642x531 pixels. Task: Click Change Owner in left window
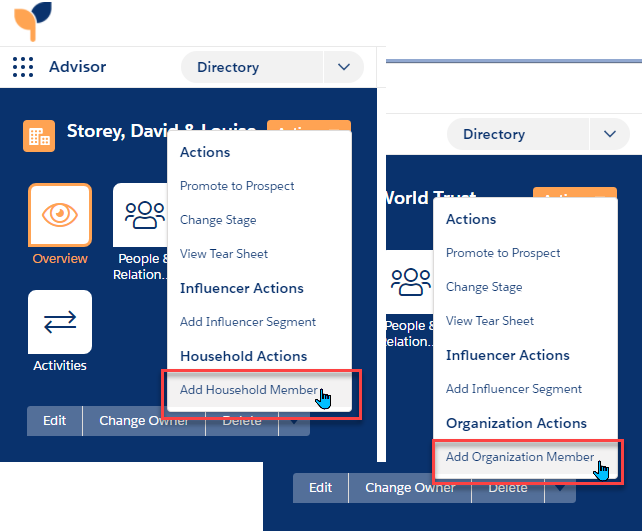click(144, 421)
